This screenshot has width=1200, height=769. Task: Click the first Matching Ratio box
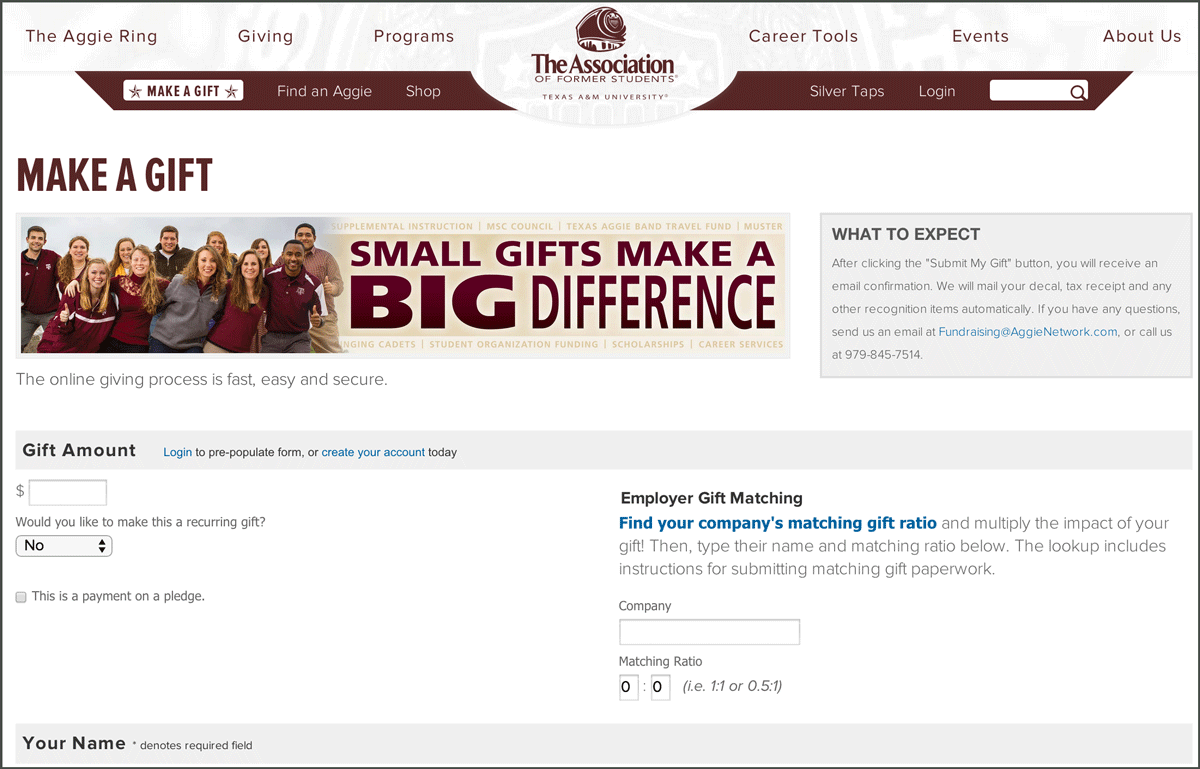[x=628, y=687]
